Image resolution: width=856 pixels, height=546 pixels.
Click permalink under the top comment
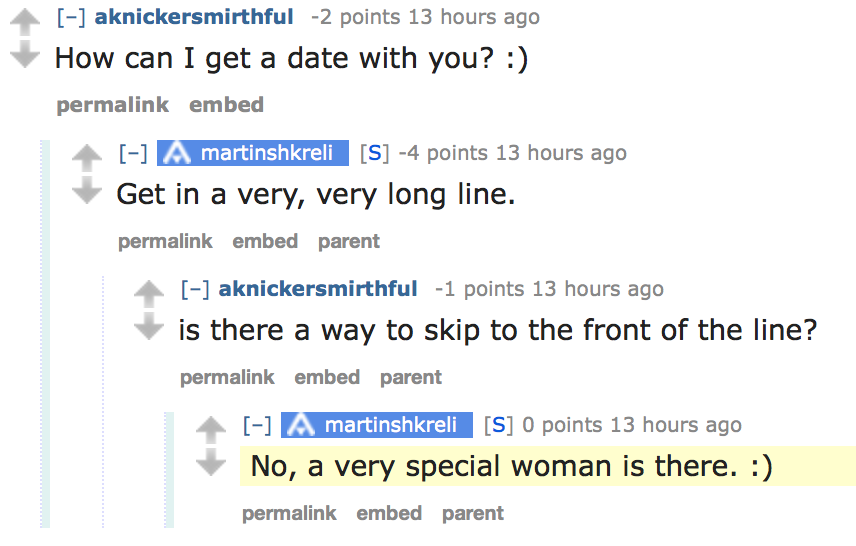coord(113,105)
